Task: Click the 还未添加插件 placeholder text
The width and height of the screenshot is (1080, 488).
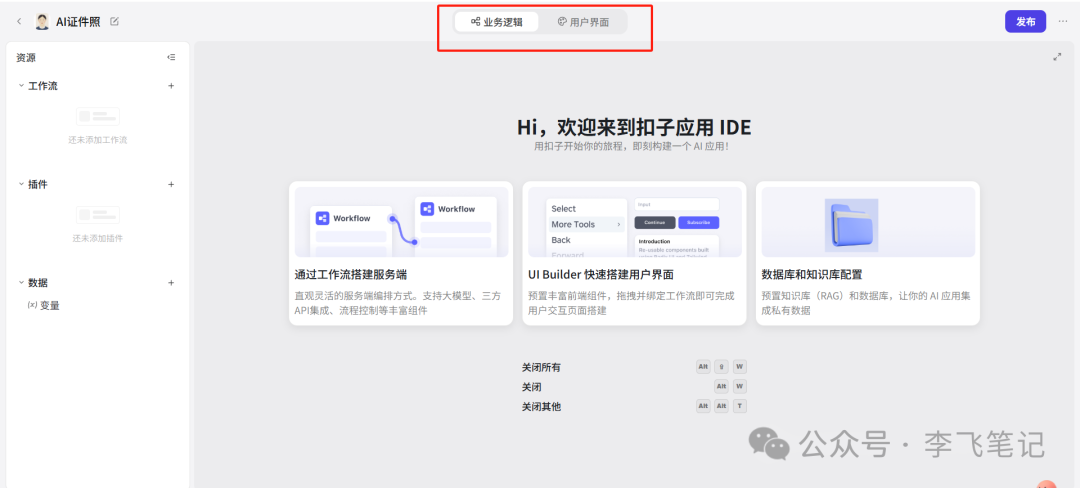Action: pos(98,239)
